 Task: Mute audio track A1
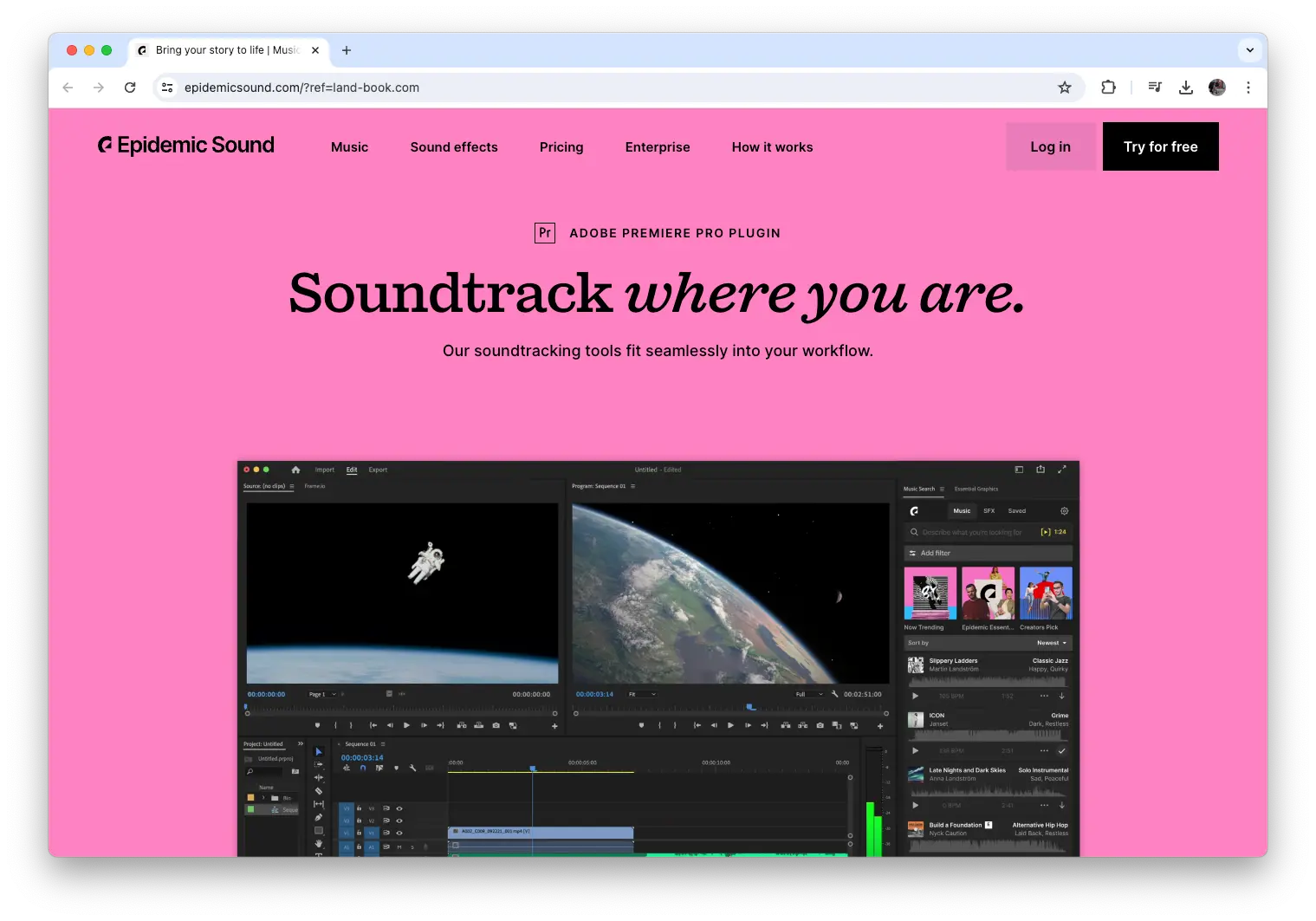click(x=399, y=846)
